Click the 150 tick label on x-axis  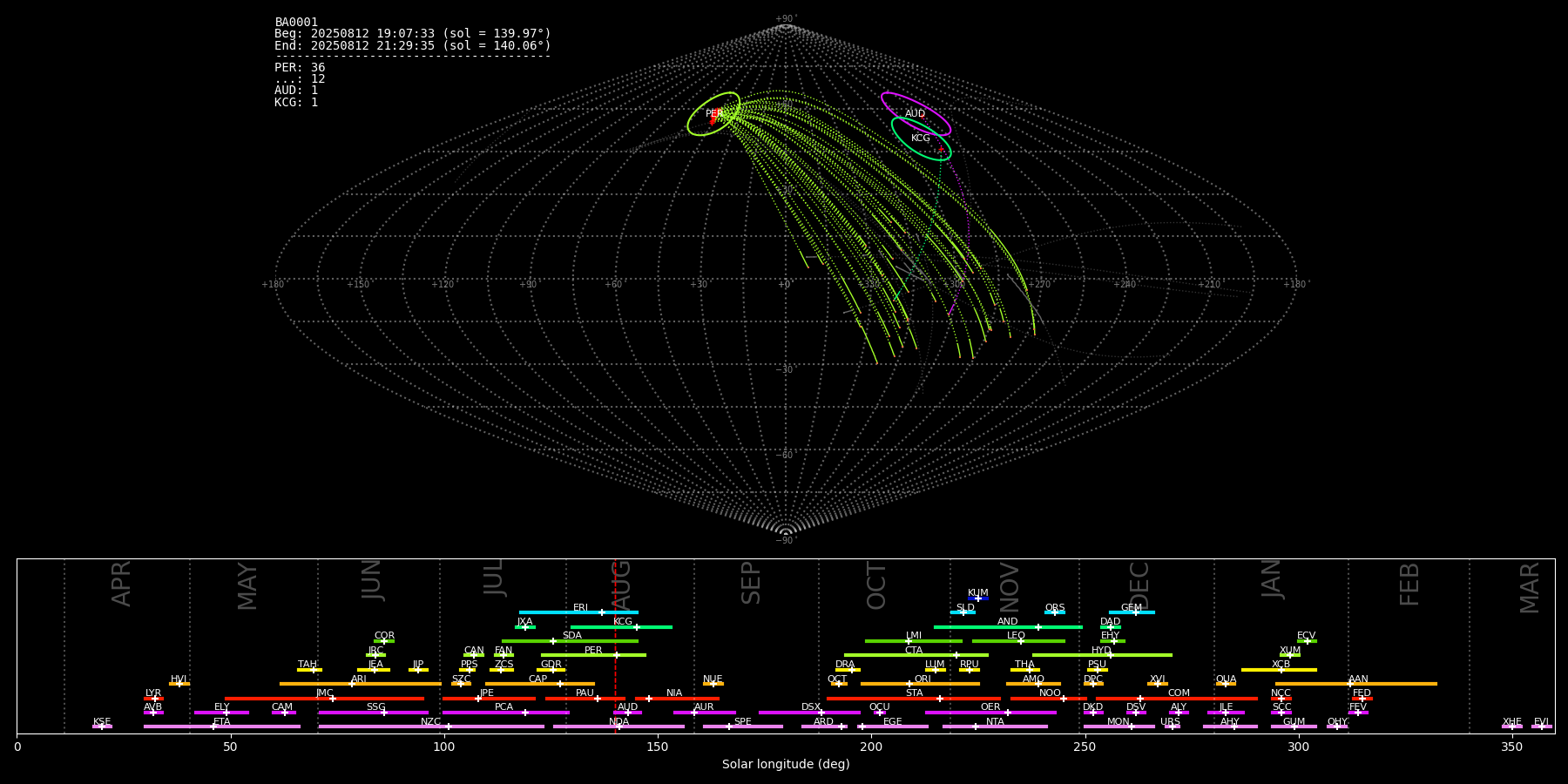pos(658,747)
